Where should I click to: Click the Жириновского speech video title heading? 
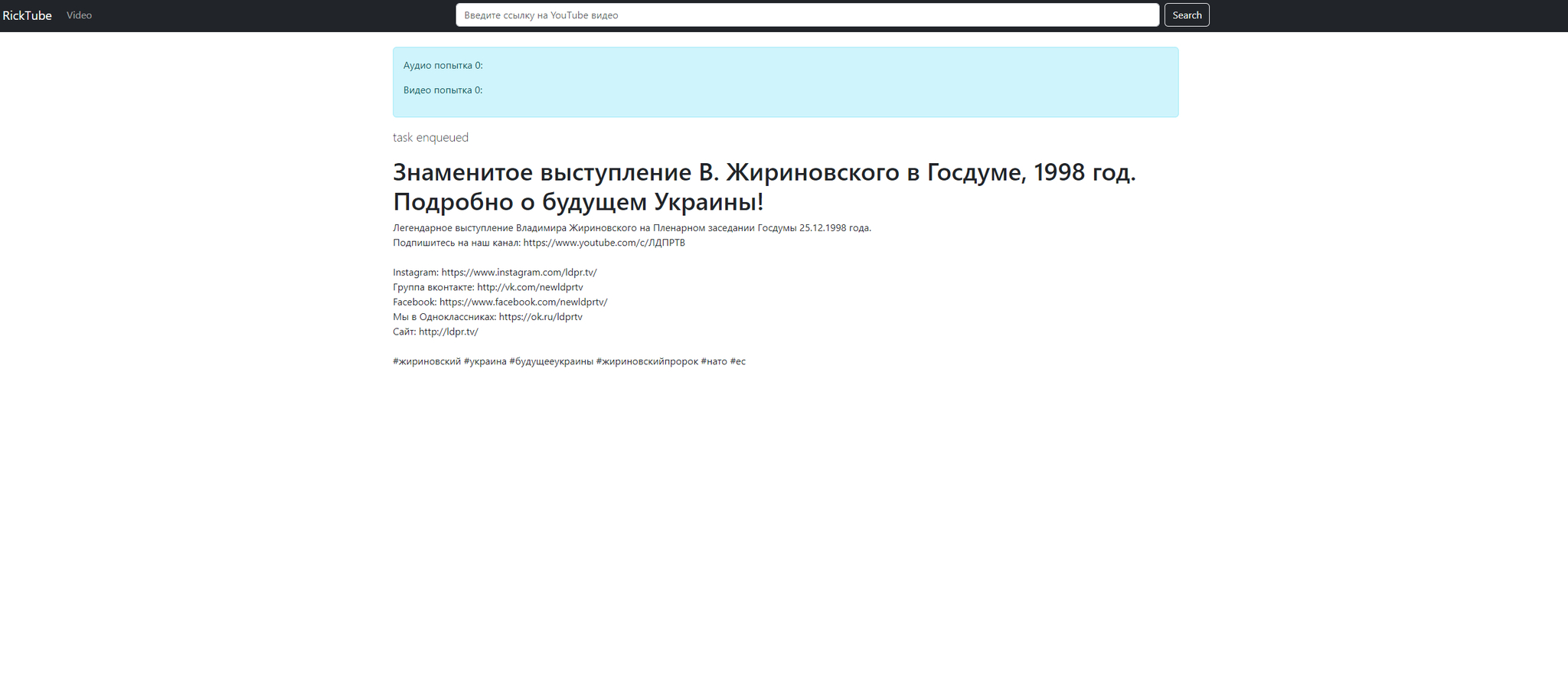tap(763, 187)
